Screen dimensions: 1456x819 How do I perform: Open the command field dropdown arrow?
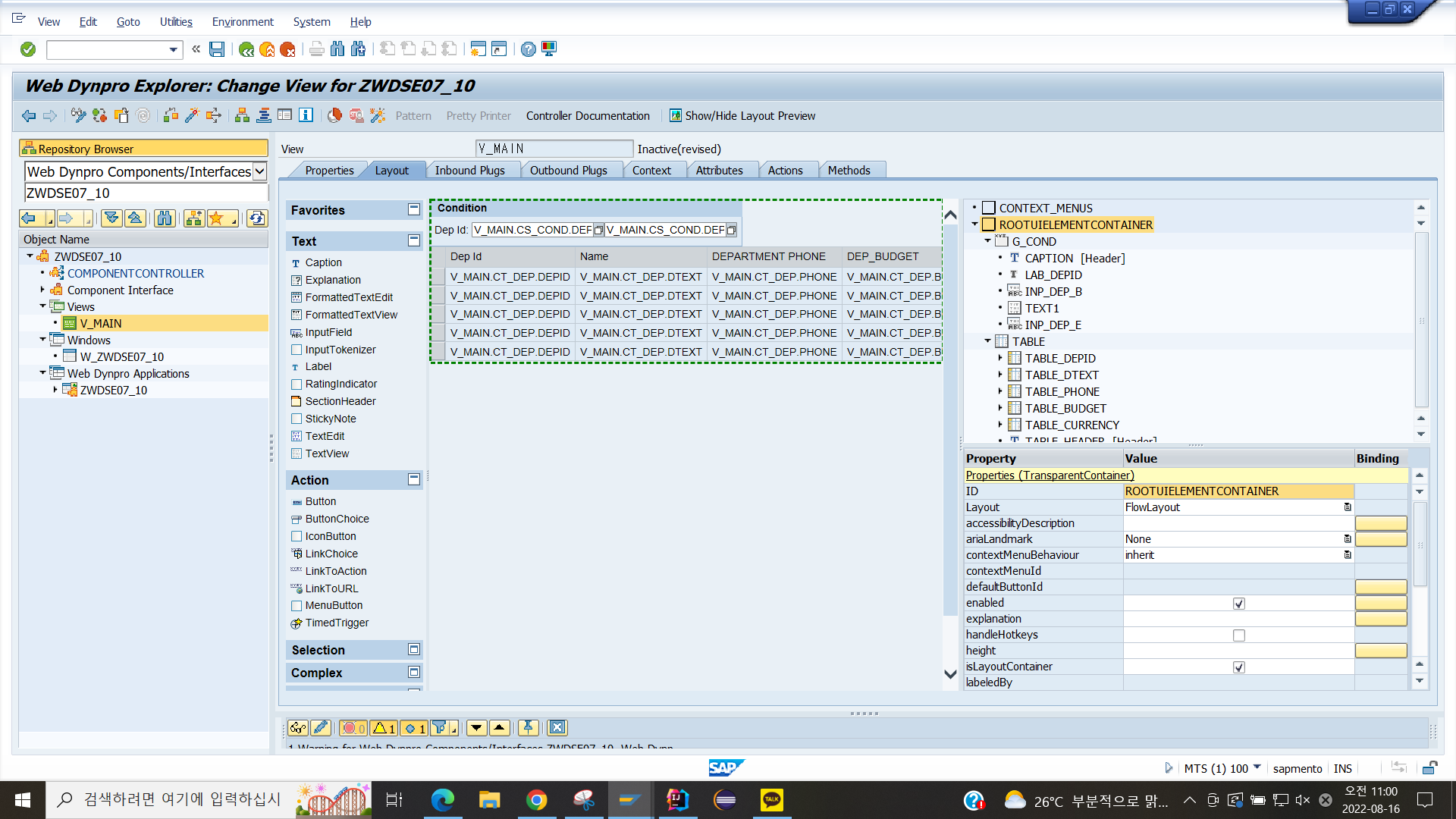174,50
